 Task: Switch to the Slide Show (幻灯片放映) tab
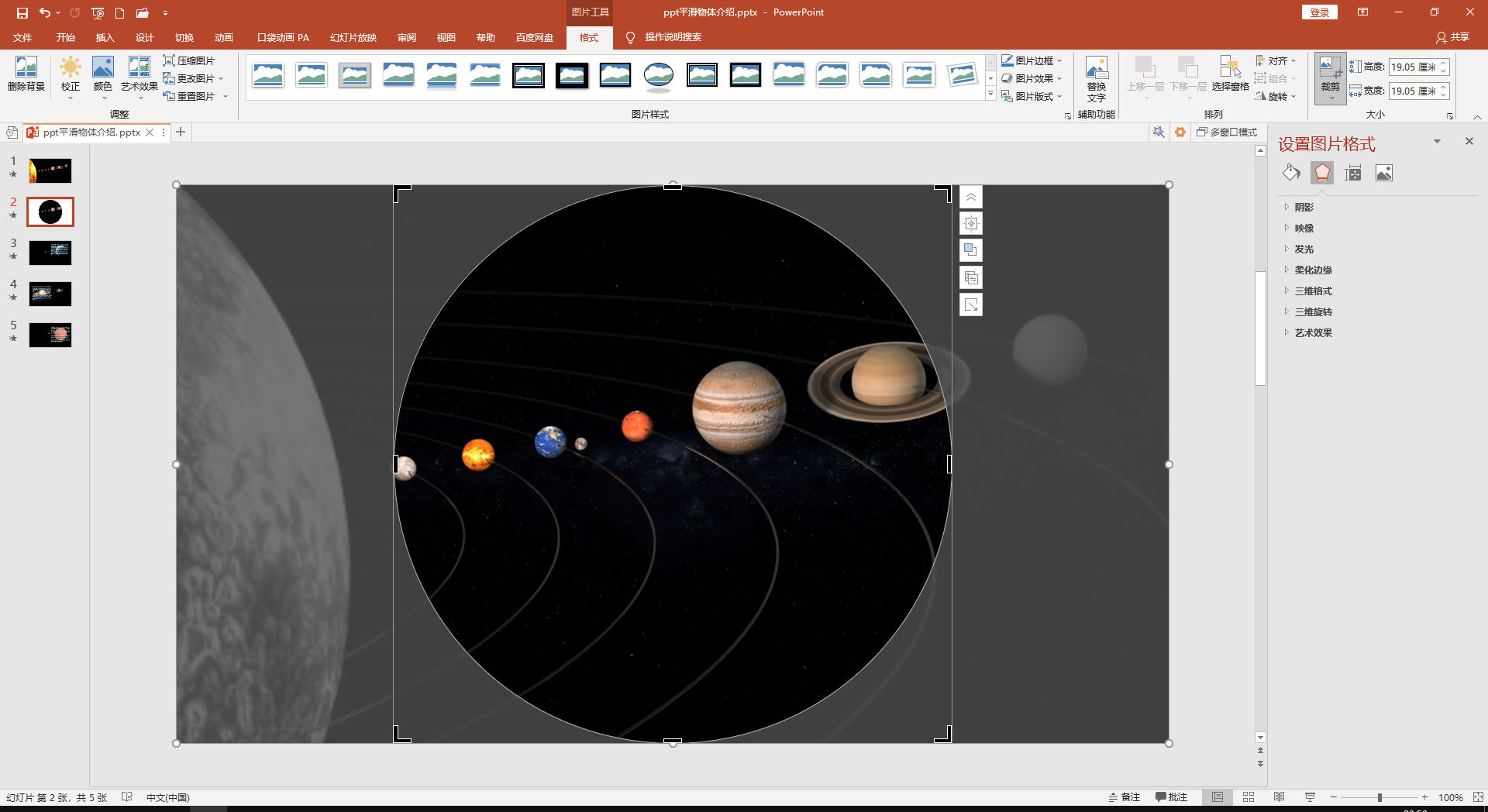(353, 37)
